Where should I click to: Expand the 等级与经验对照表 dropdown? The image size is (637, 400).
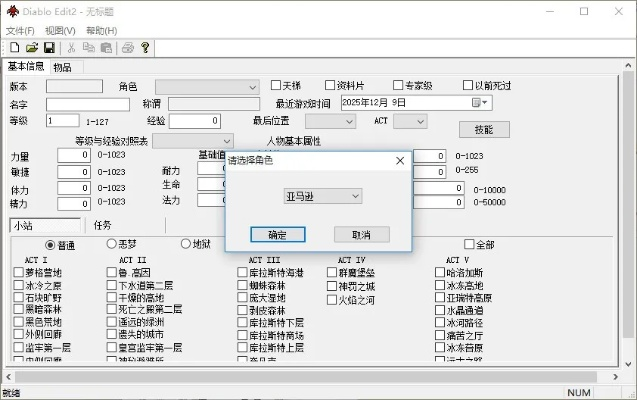[193, 141]
